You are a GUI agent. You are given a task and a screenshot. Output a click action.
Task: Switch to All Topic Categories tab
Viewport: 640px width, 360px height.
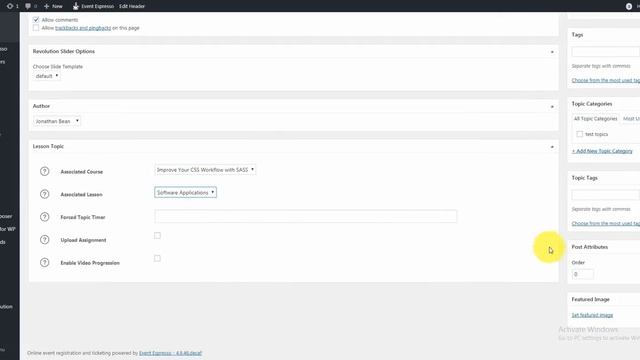596,119
